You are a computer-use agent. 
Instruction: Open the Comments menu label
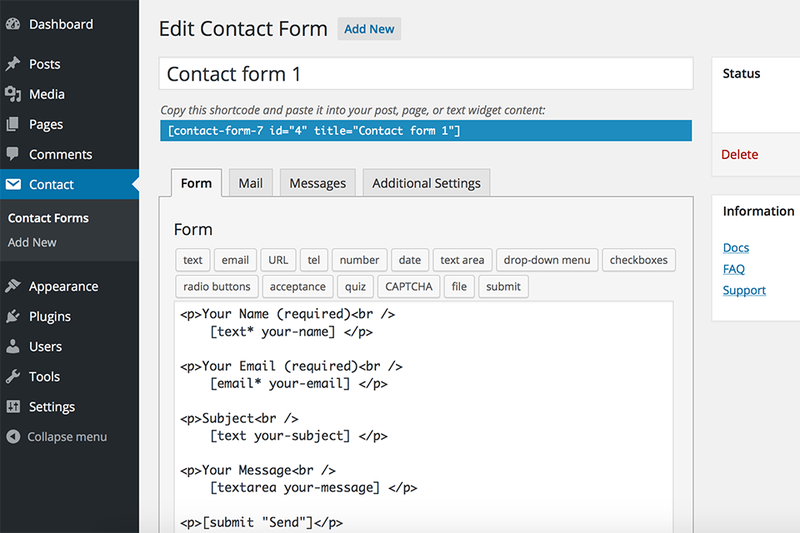tap(61, 154)
